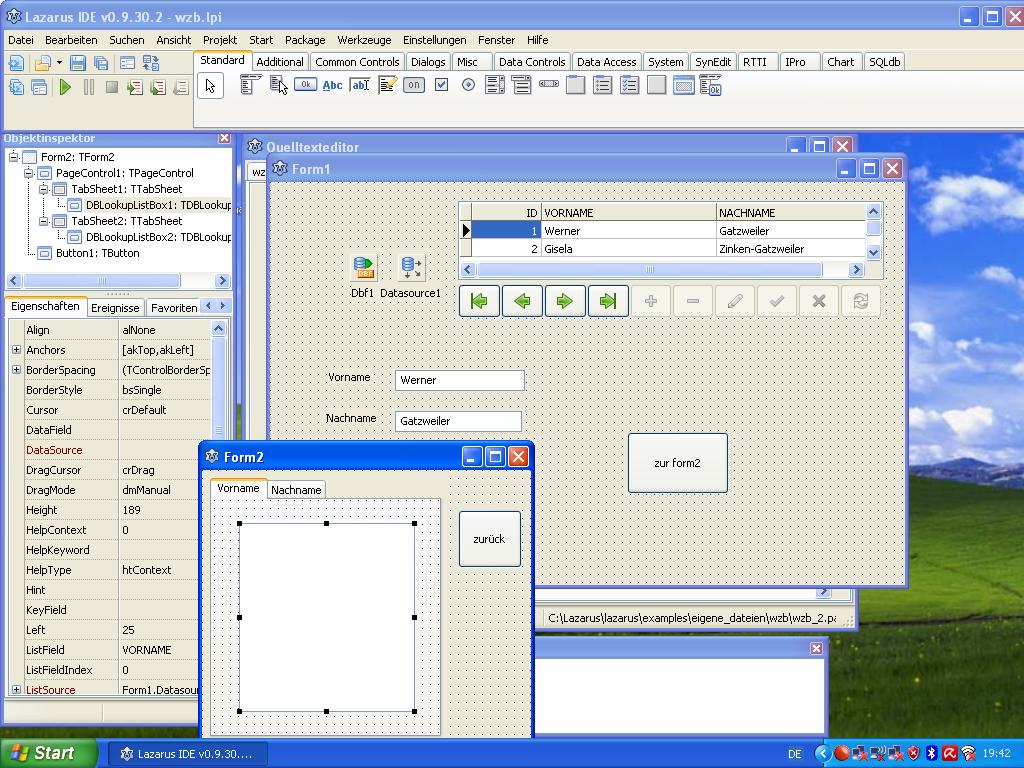Collapse the TabSheet2 tree node

pos(44,221)
